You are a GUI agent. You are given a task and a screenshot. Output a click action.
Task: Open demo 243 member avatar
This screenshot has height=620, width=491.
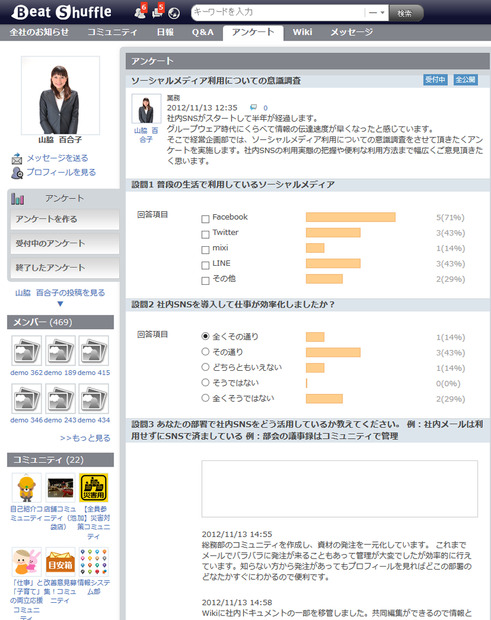(x=60, y=398)
